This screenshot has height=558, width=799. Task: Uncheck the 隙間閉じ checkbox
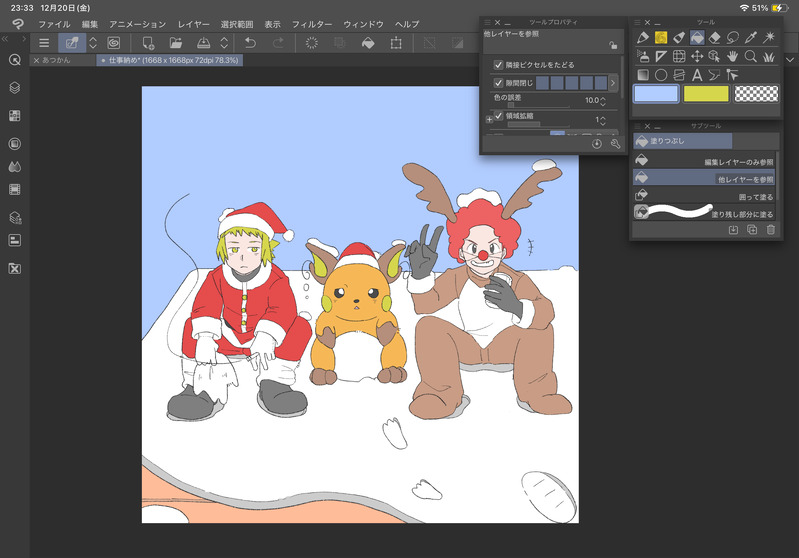498,82
